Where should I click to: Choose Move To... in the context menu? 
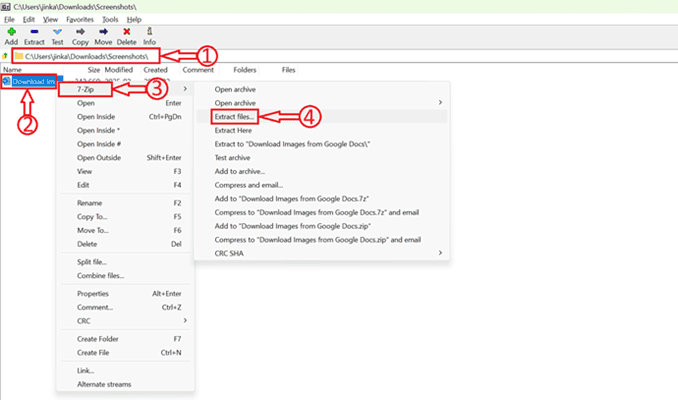tap(125, 230)
